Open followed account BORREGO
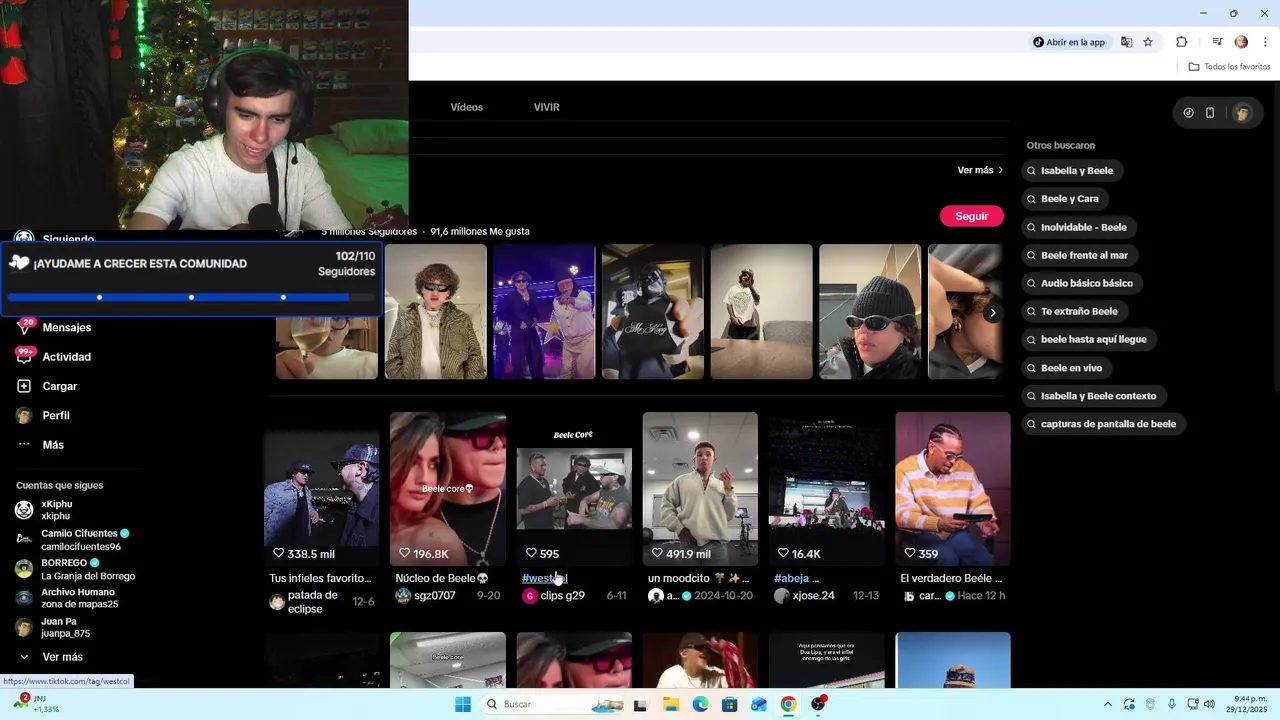 coord(76,569)
